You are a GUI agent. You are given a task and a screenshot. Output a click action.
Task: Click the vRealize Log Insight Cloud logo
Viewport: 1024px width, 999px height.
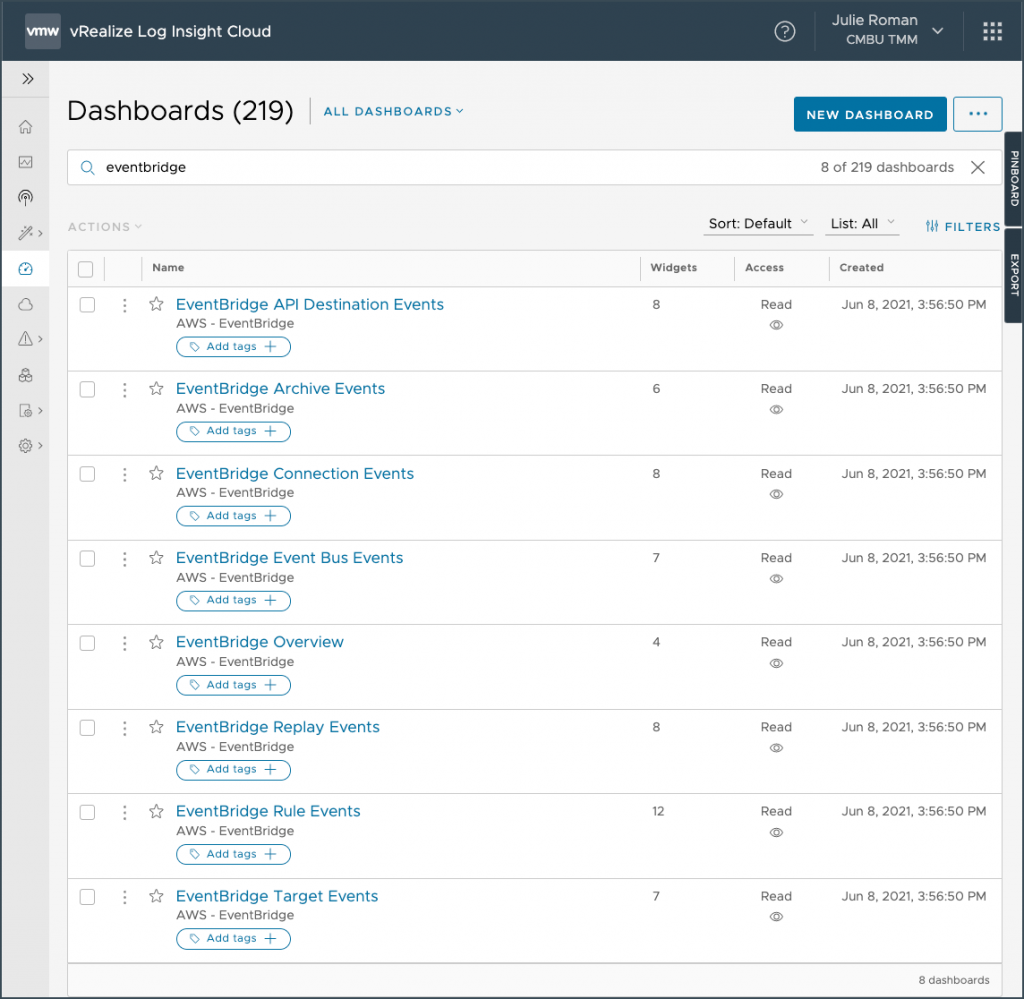(x=43, y=31)
